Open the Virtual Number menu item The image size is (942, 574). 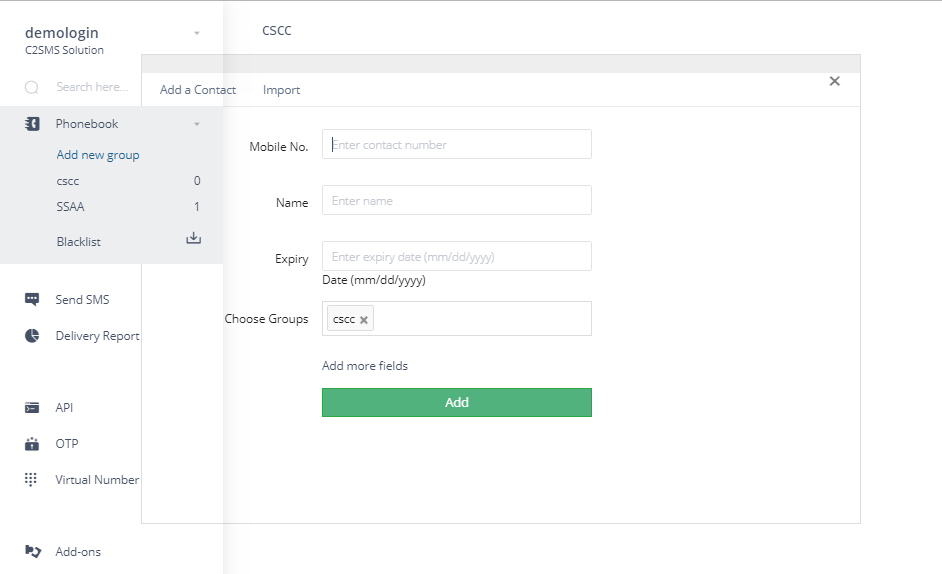tap(97, 480)
